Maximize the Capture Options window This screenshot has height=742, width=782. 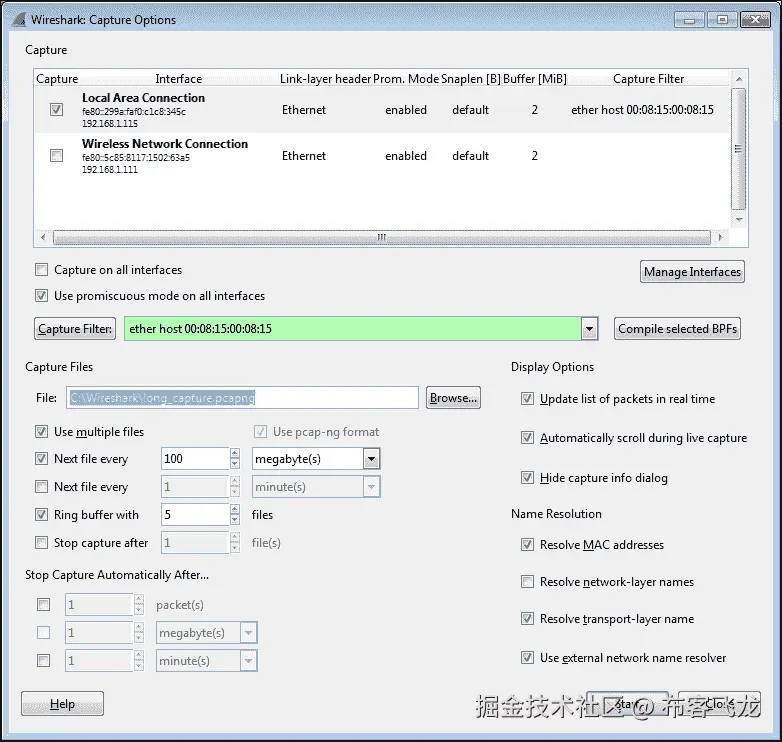point(722,20)
